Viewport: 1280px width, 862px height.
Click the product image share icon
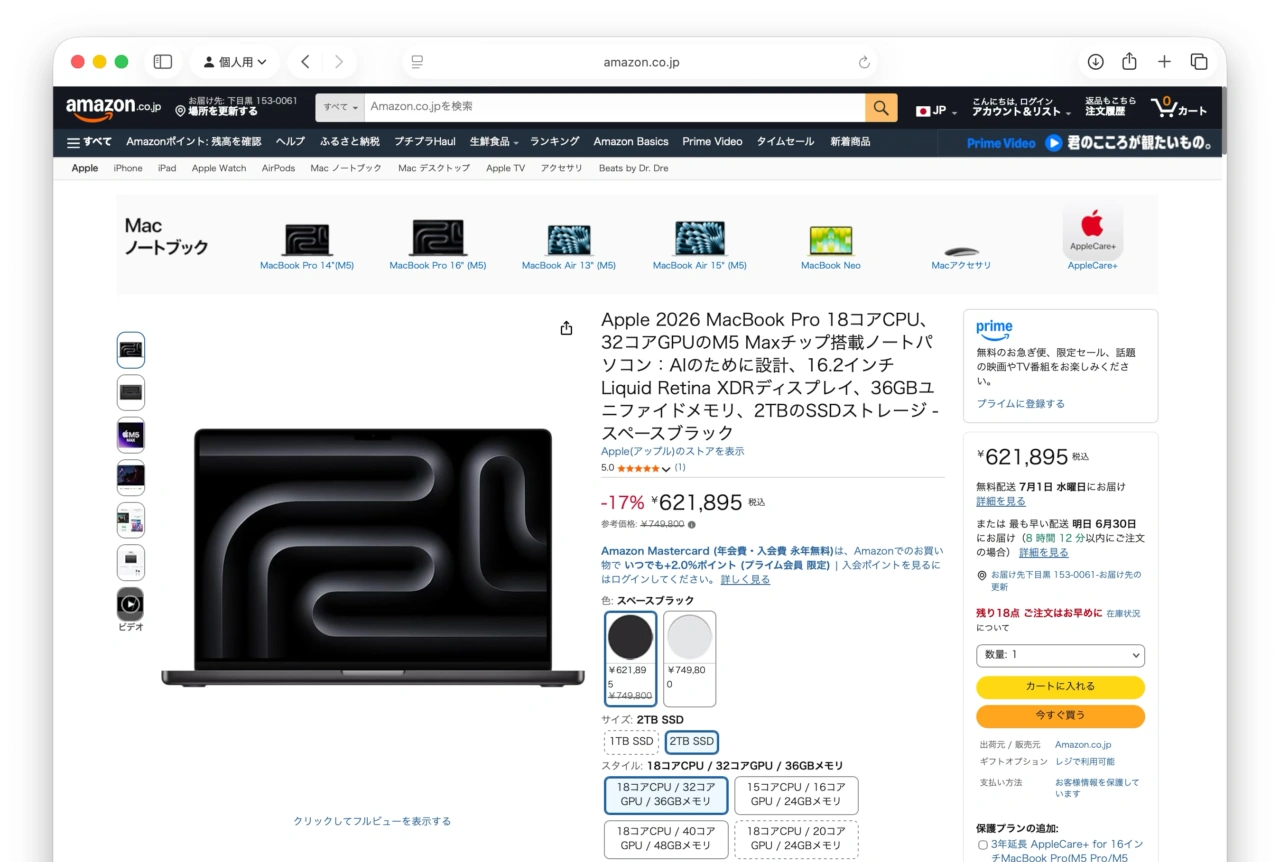click(x=567, y=328)
